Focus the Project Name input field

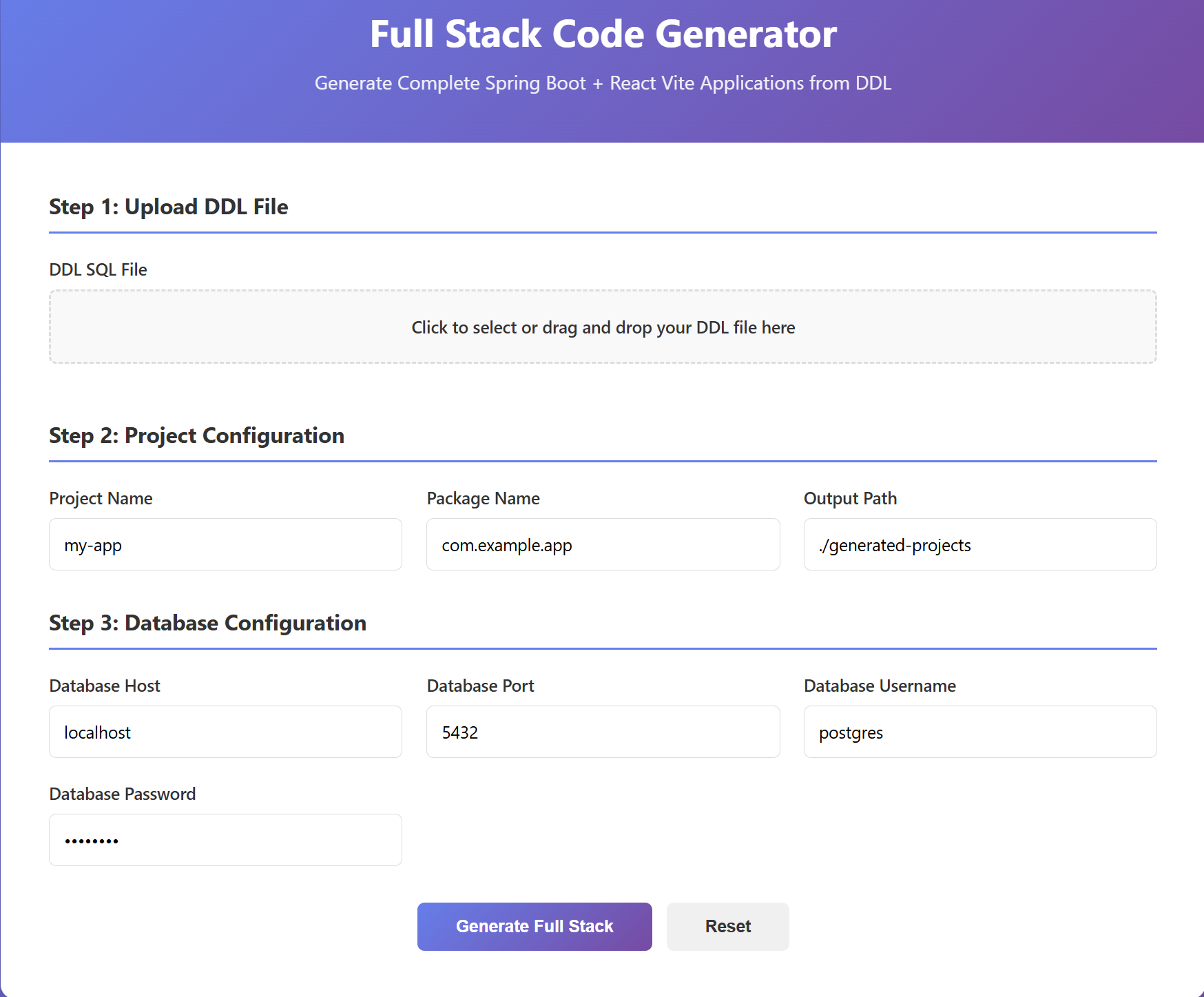225,544
